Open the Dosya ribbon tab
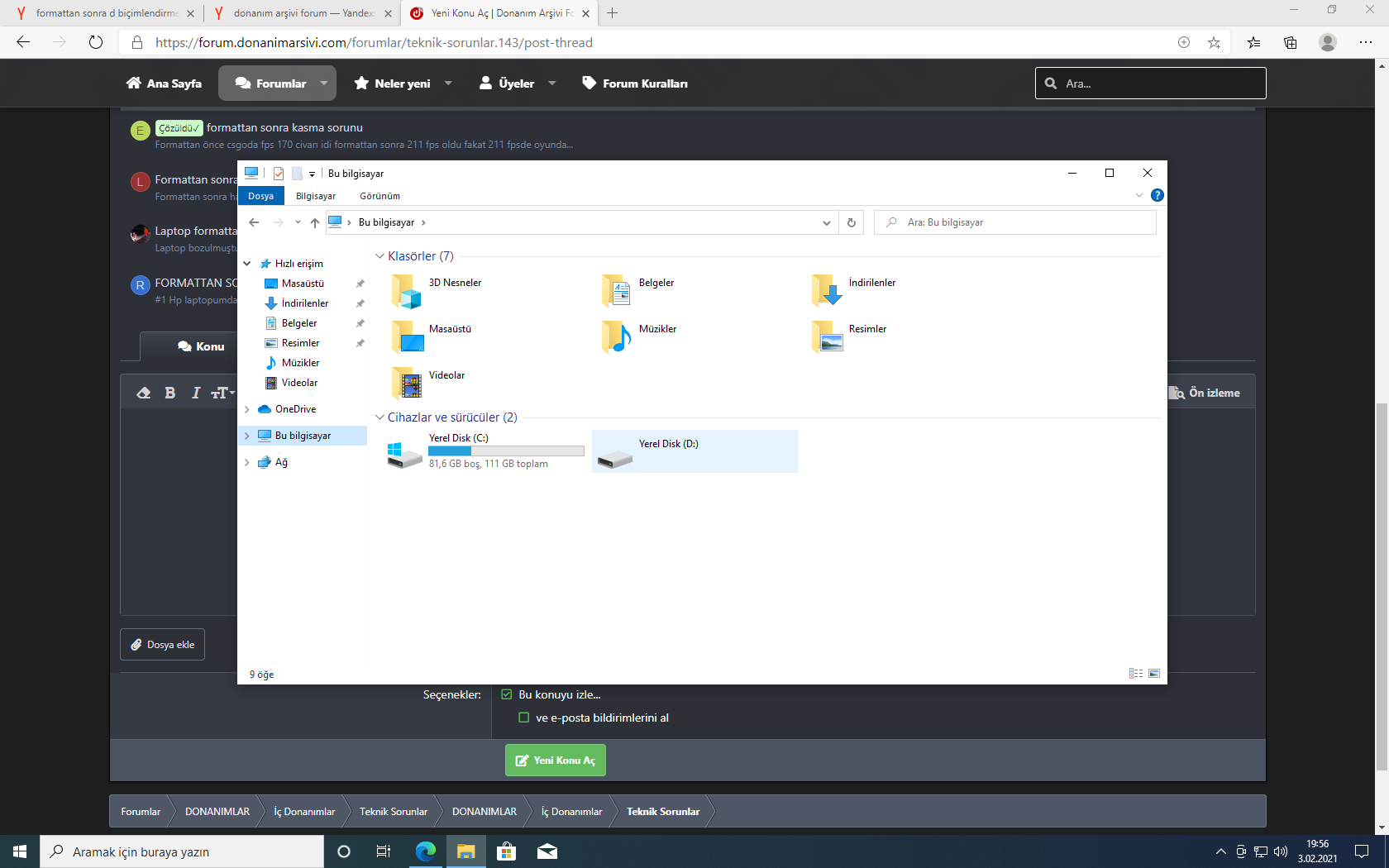The image size is (1389, 868). click(x=261, y=196)
